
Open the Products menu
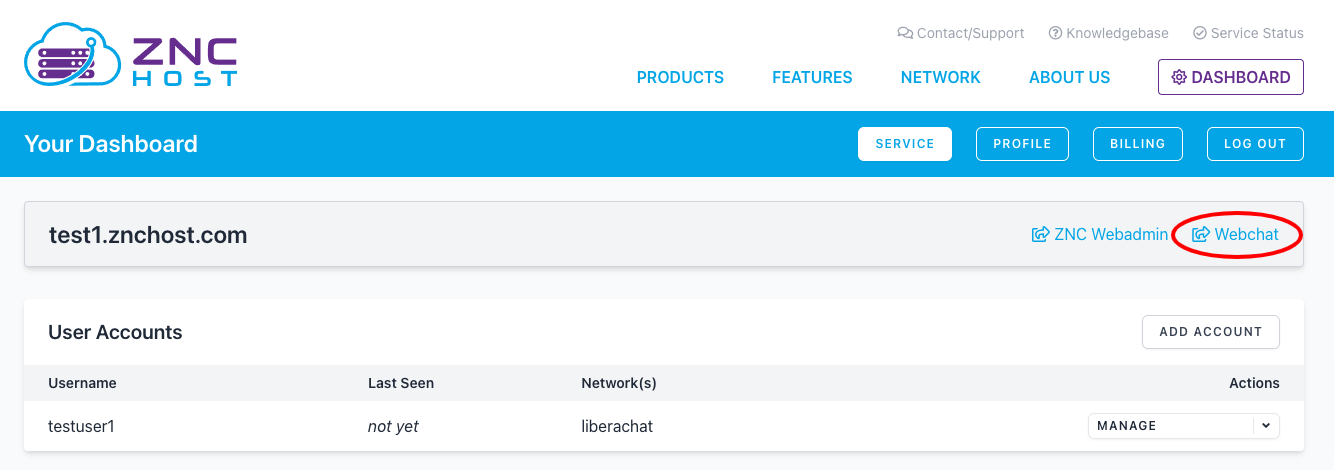tap(680, 77)
